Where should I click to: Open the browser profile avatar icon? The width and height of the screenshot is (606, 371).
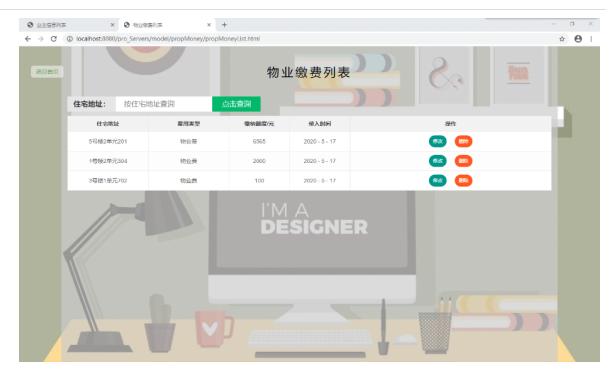578,39
